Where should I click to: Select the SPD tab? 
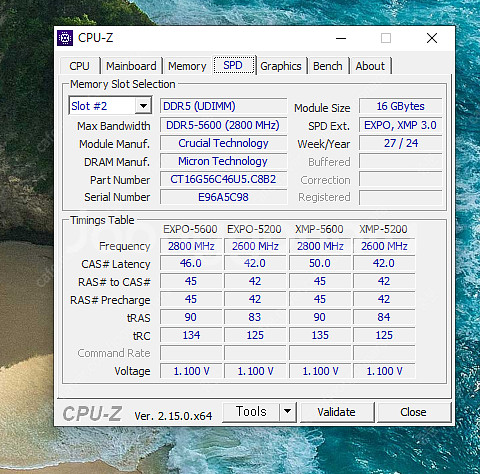pyautogui.click(x=233, y=65)
